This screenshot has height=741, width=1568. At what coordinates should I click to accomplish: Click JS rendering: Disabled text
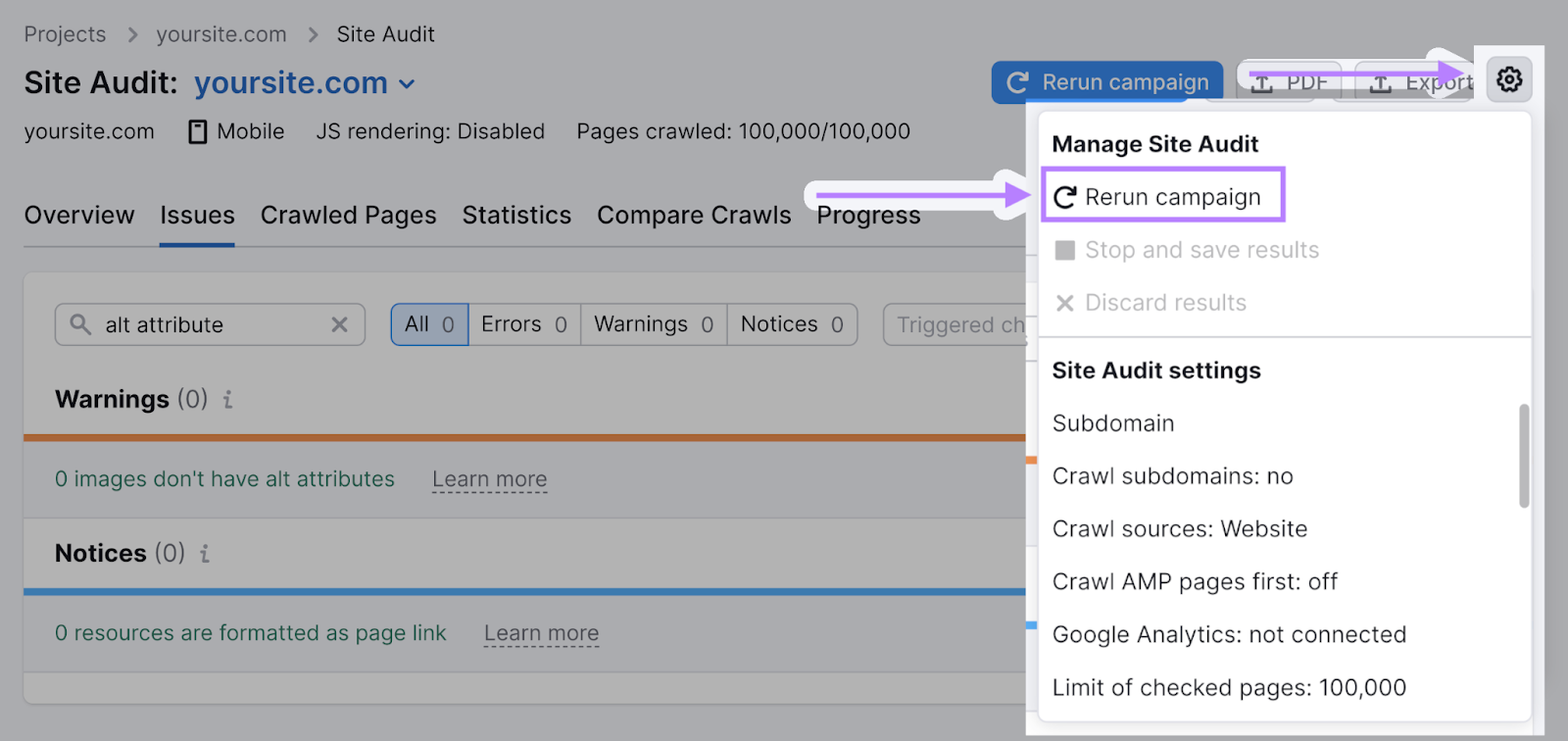[x=430, y=131]
